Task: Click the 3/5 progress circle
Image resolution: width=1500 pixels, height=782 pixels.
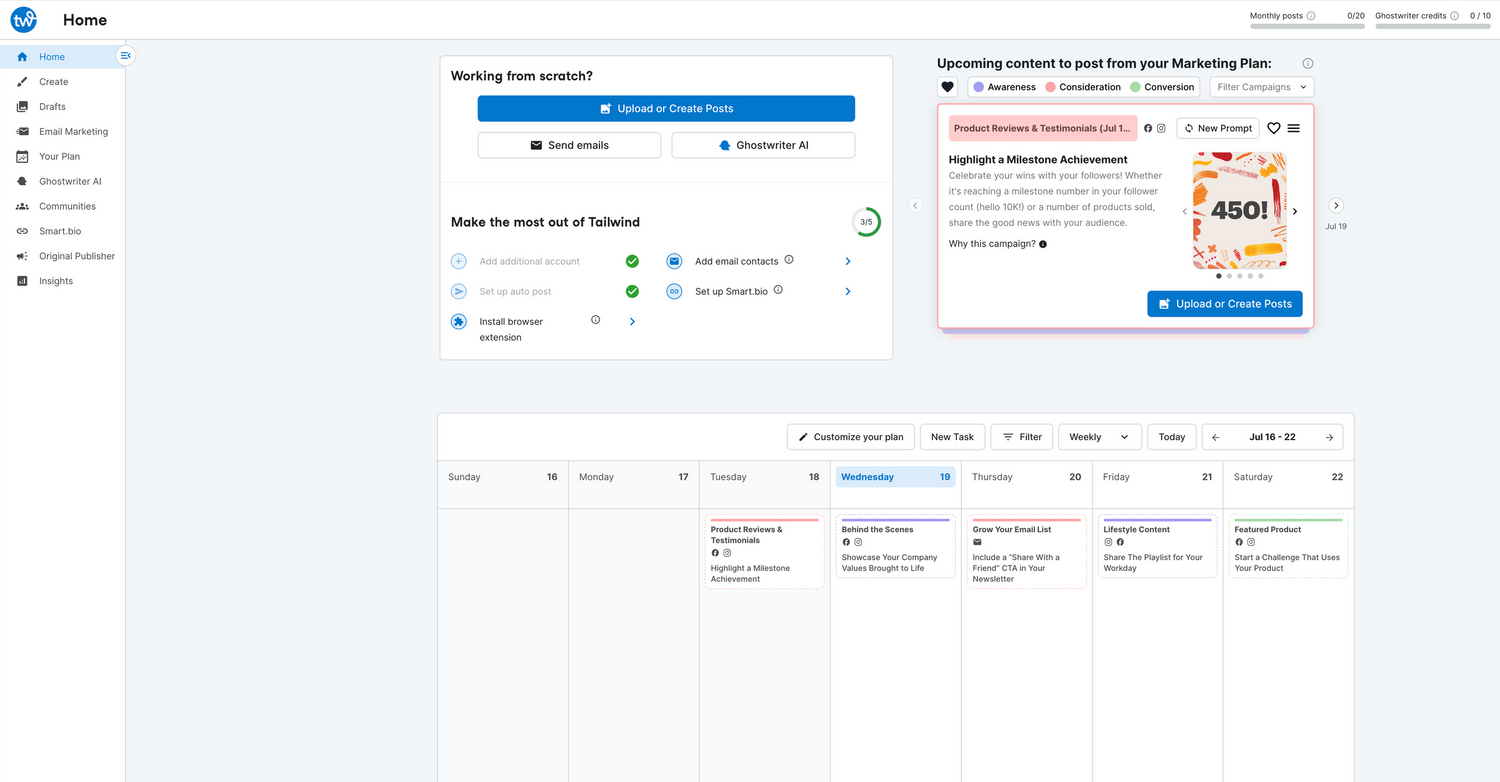Action: tap(866, 222)
